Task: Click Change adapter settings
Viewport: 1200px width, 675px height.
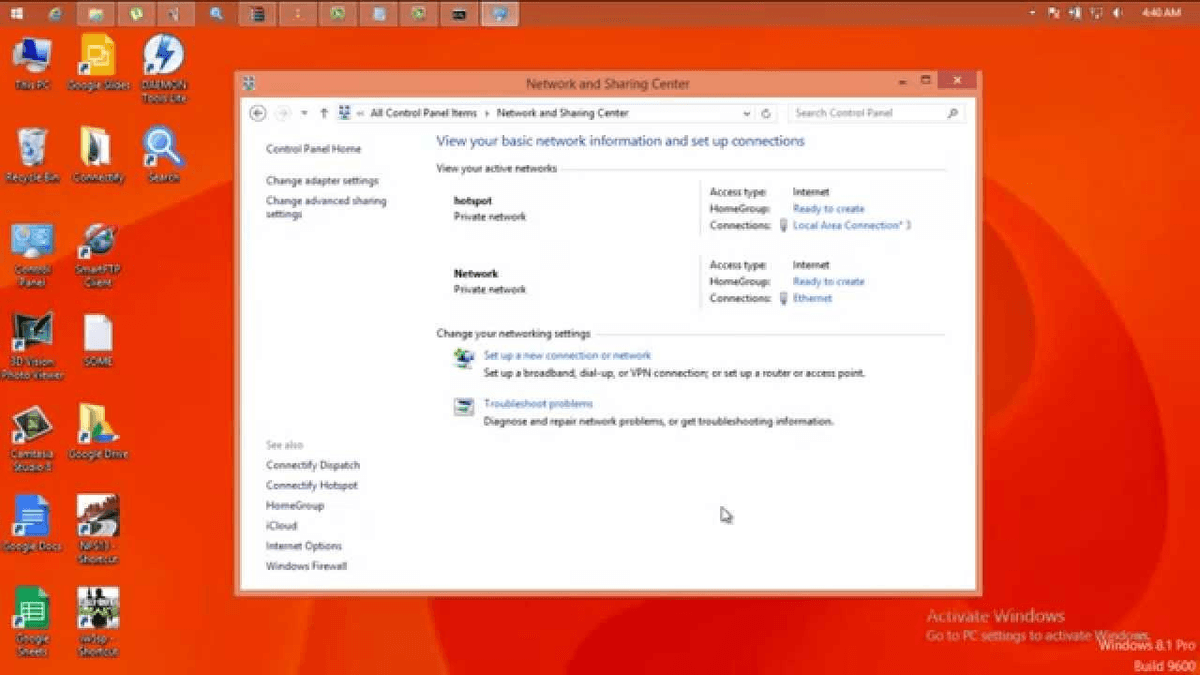Action: point(322,181)
